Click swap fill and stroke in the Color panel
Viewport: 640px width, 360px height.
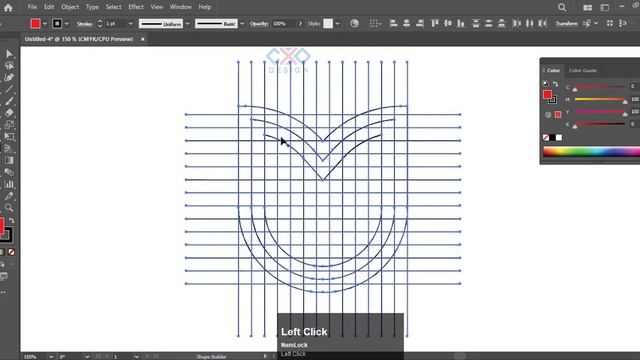click(x=555, y=84)
